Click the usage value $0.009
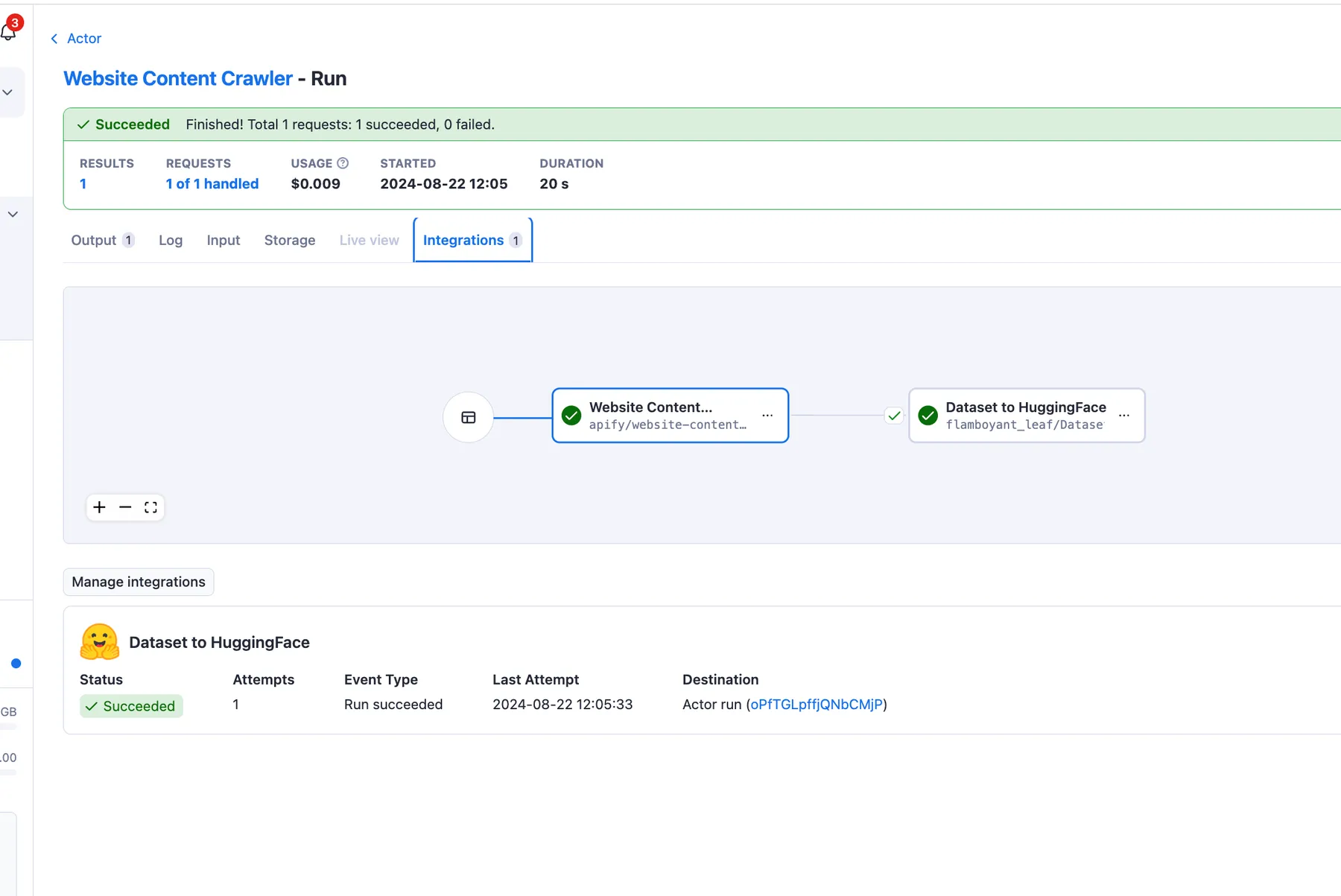Viewport: 1341px width, 896px height. 316,184
